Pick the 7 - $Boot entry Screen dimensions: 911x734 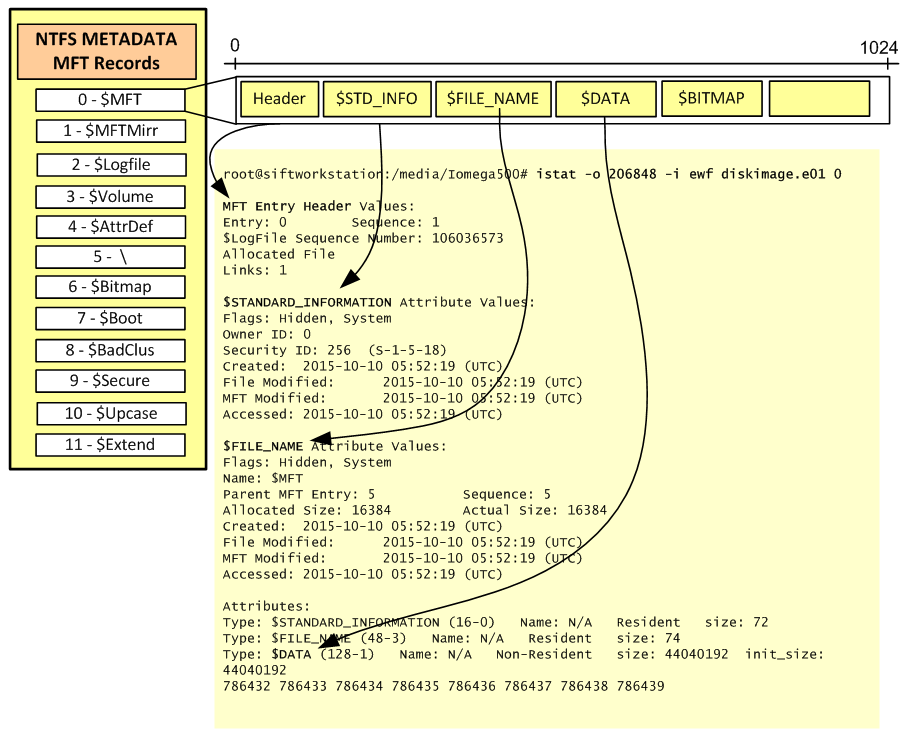coord(110,319)
